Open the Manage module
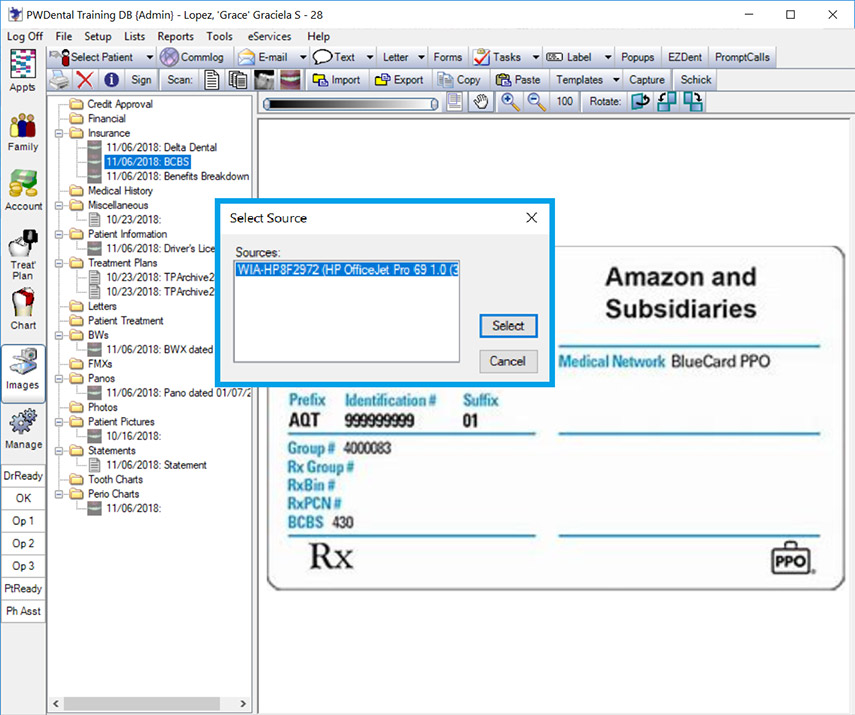This screenshot has height=715, width=855. click(x=23, y=429)
